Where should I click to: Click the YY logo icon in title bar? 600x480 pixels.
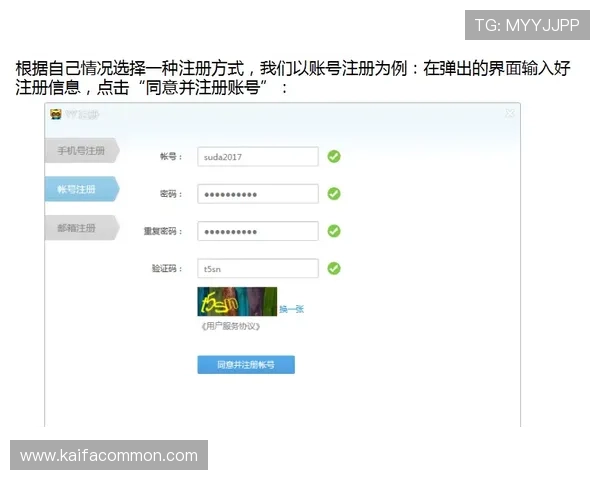[56, 114]
